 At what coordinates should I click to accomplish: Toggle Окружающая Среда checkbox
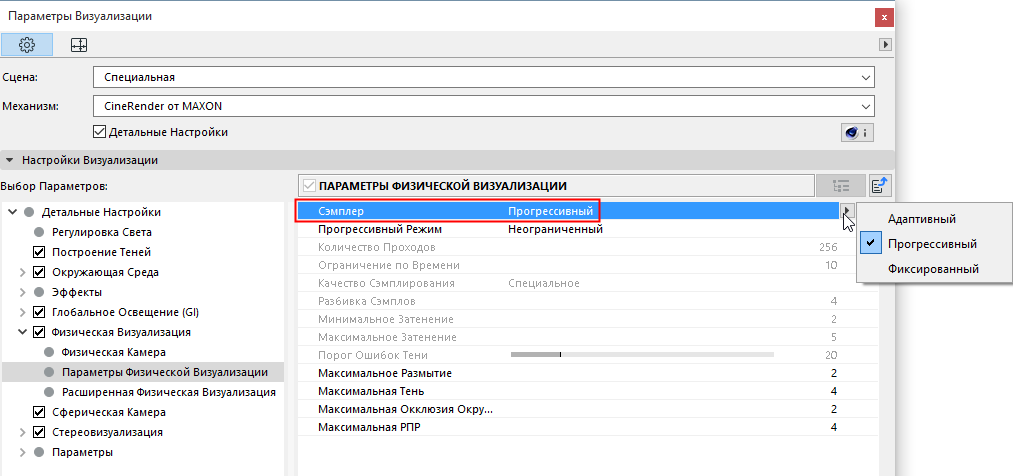point(39,272)
